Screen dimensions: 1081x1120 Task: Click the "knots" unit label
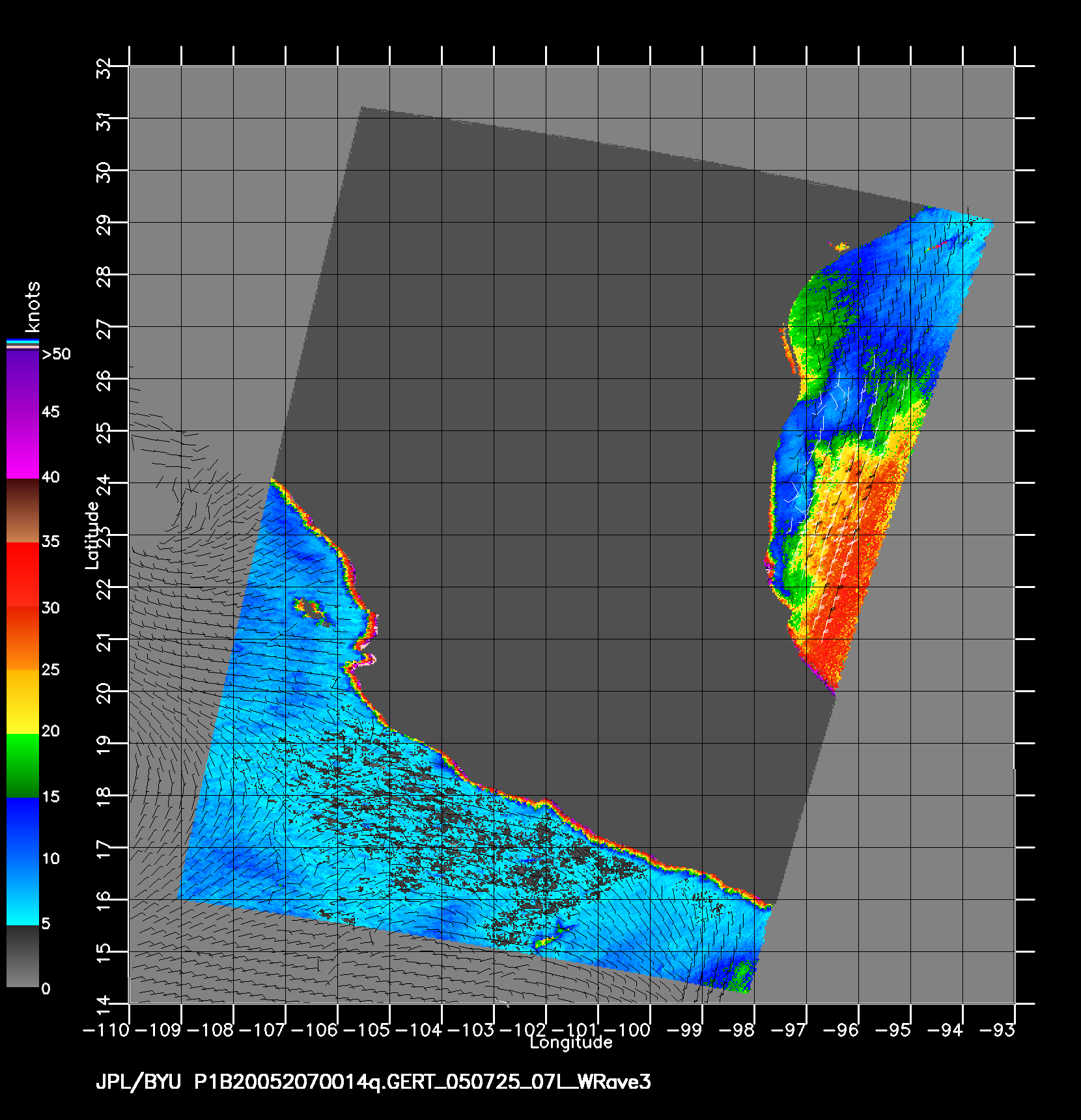(32, 307)
